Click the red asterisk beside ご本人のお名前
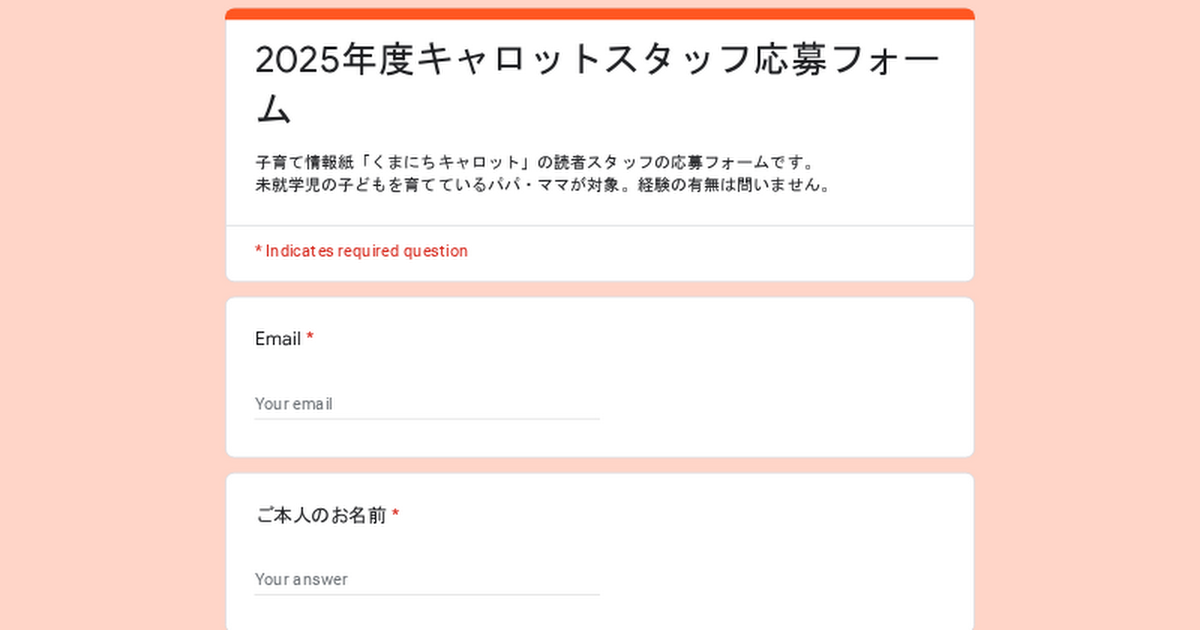This screenshot has width=1200, height=630. (x=395, y=515)
